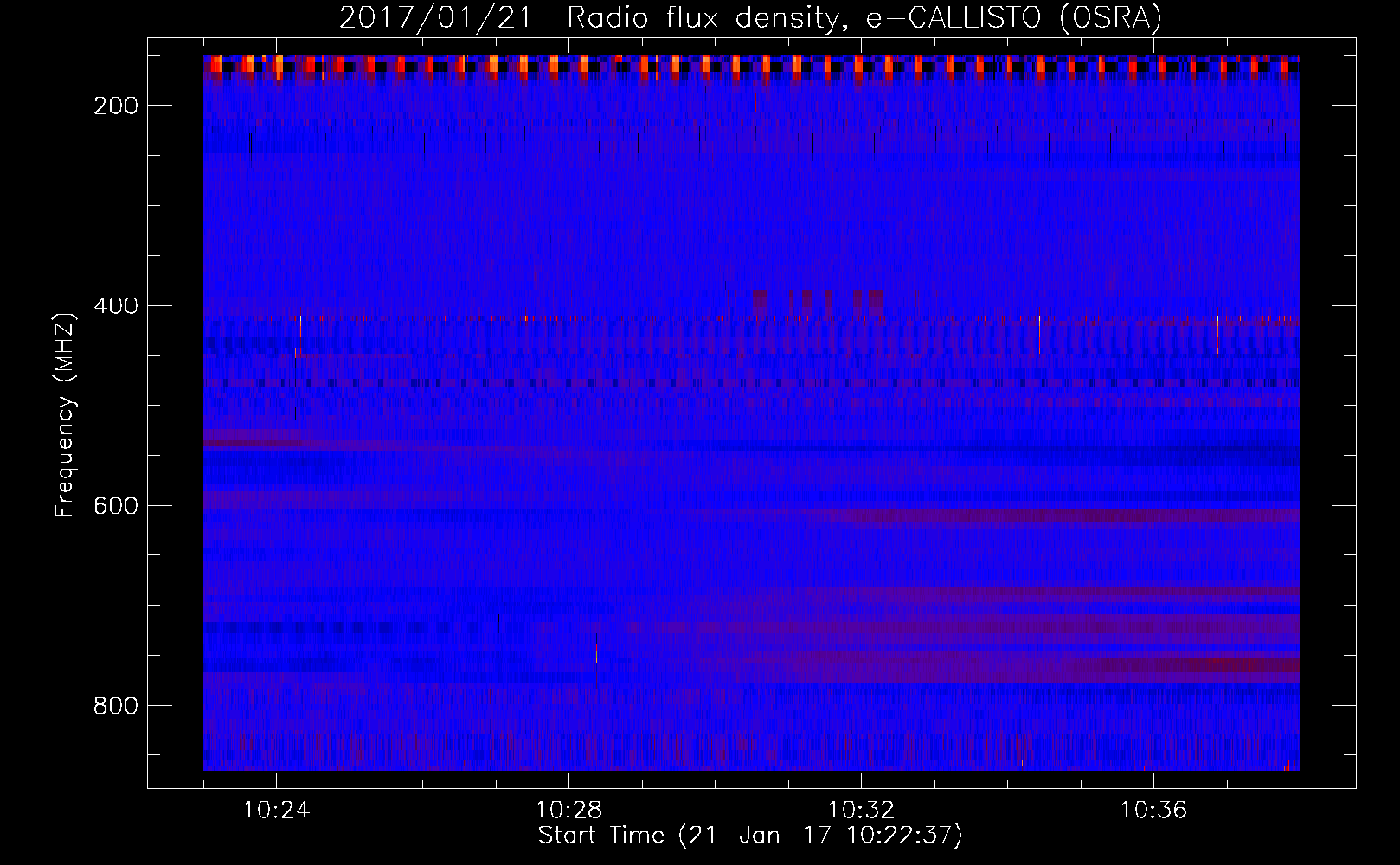
Task: Click the "Start Time (21-Jan-17 10:22:37)" axis label
Action: 750,836
